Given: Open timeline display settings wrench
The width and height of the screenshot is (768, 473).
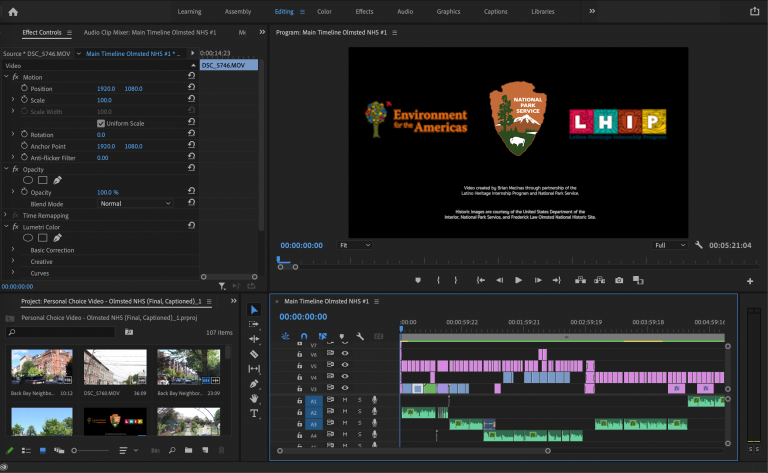Looking at the screenshot, I should (360, 336).
